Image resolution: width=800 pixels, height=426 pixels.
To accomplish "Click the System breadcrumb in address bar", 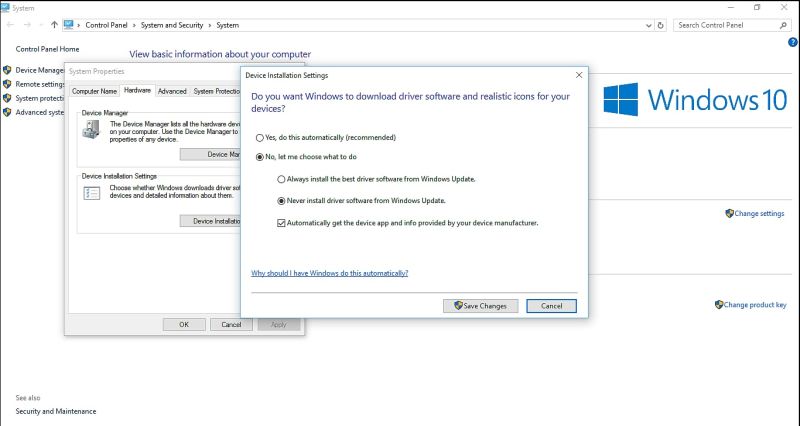I will click(228, 25).
